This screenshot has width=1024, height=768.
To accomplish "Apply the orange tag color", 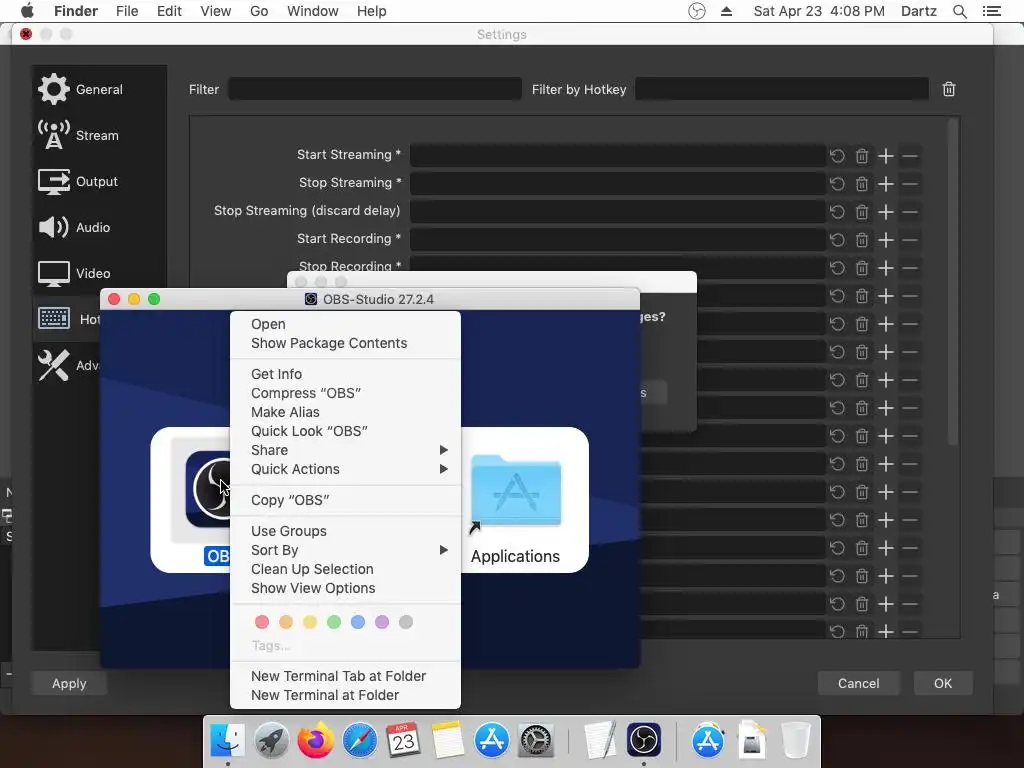I will [x=286, y=622].
